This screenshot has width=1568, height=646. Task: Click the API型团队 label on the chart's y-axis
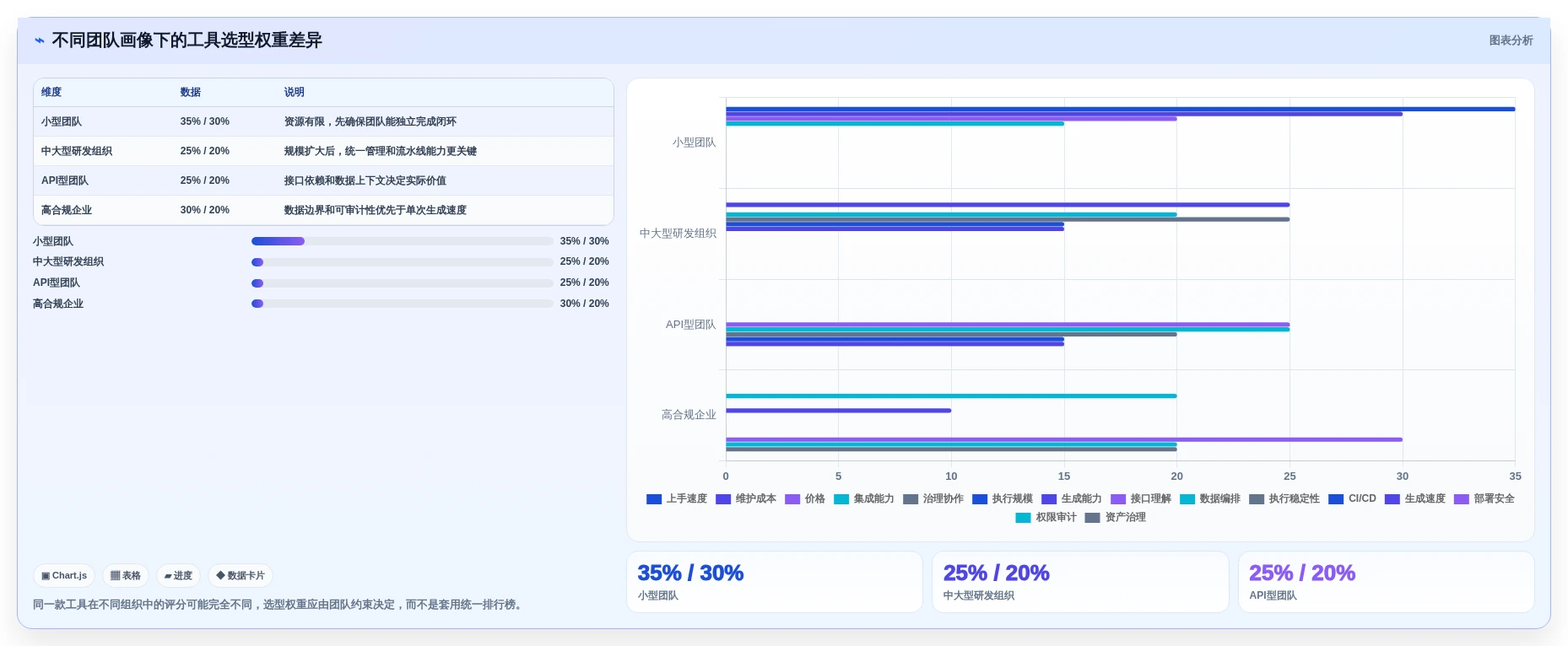point(690,325)
